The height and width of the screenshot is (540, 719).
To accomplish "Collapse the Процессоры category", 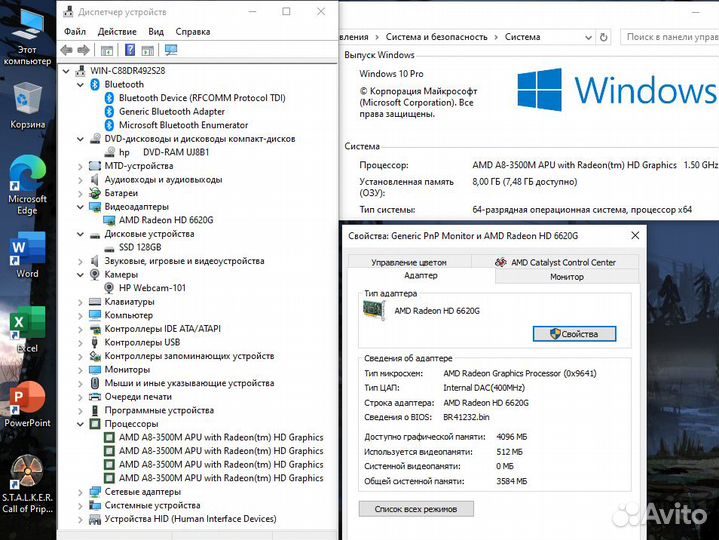I will [x=80, y=424].
